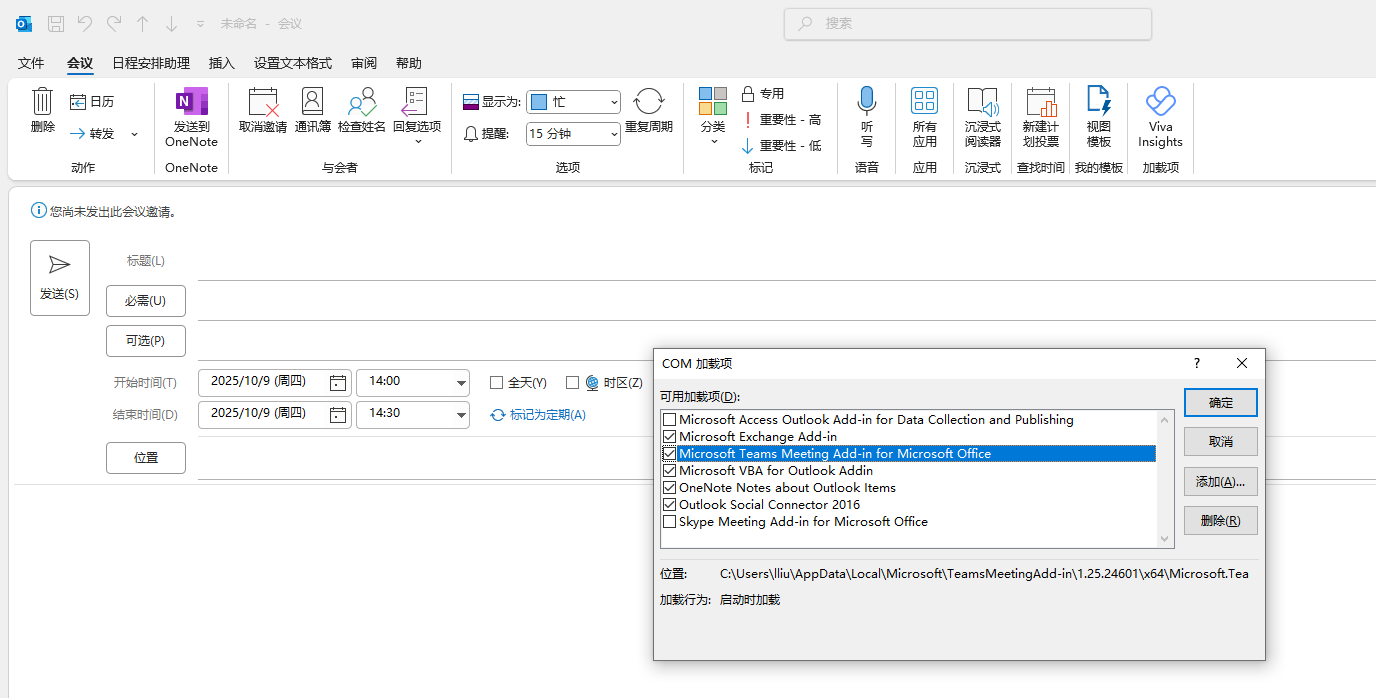Click the 标题 subject input field
Screen dimensions: 1376x698
[780, 261]
